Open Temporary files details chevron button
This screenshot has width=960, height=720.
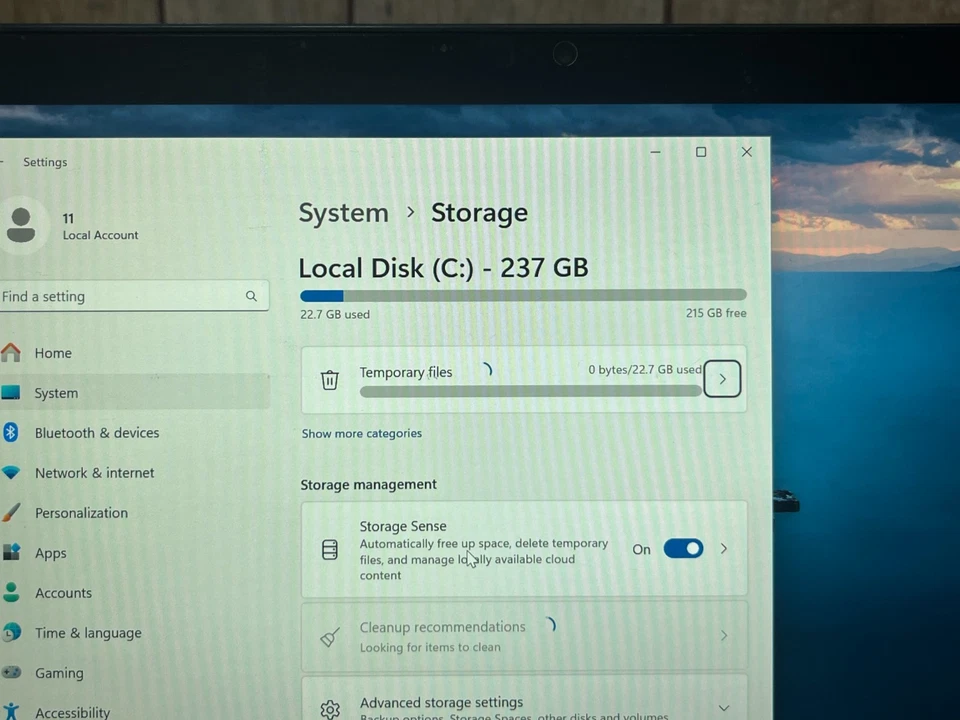click(x=722, y=379)
